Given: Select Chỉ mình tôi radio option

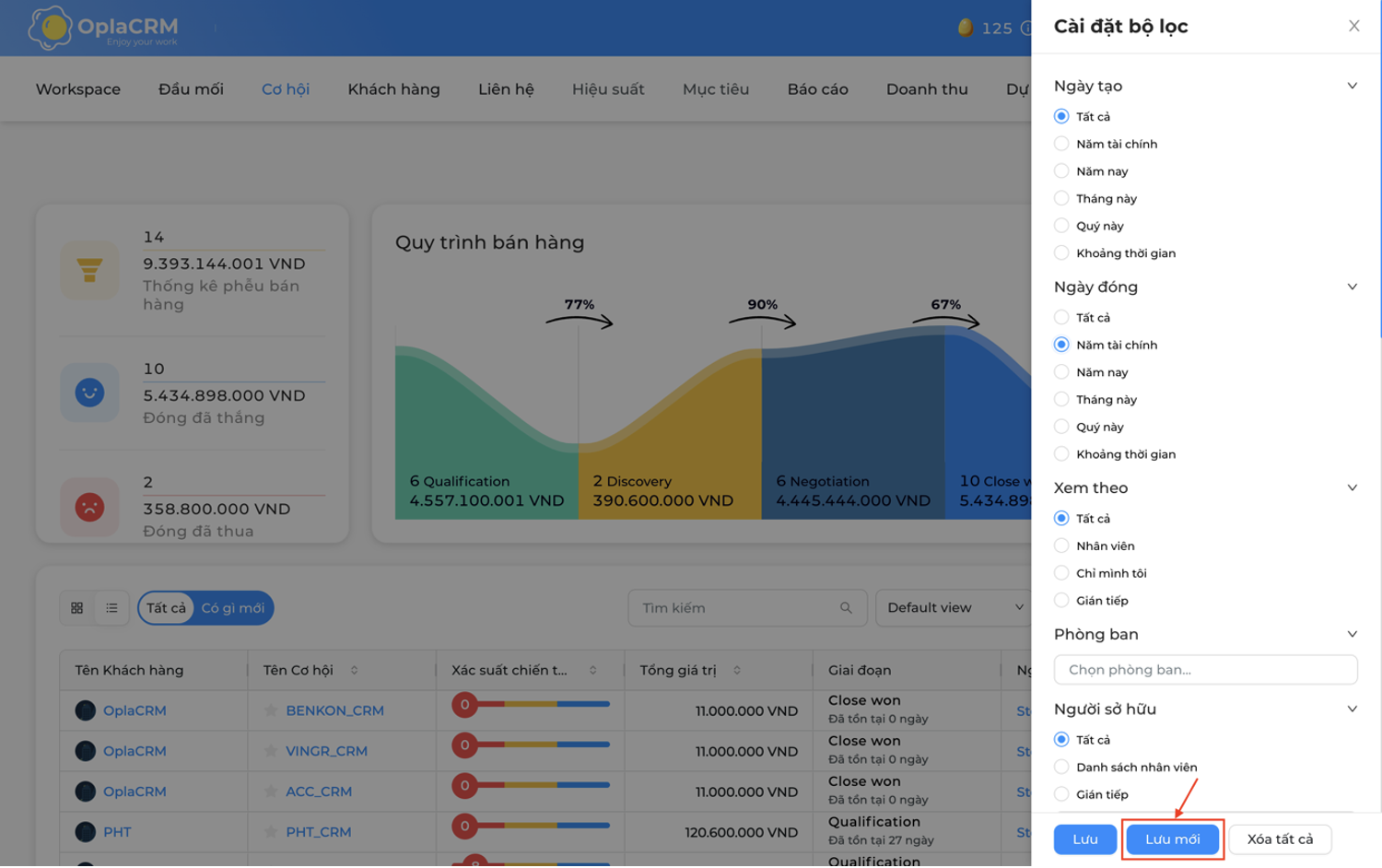Looking at the screenshot, I should [1061, 573].
